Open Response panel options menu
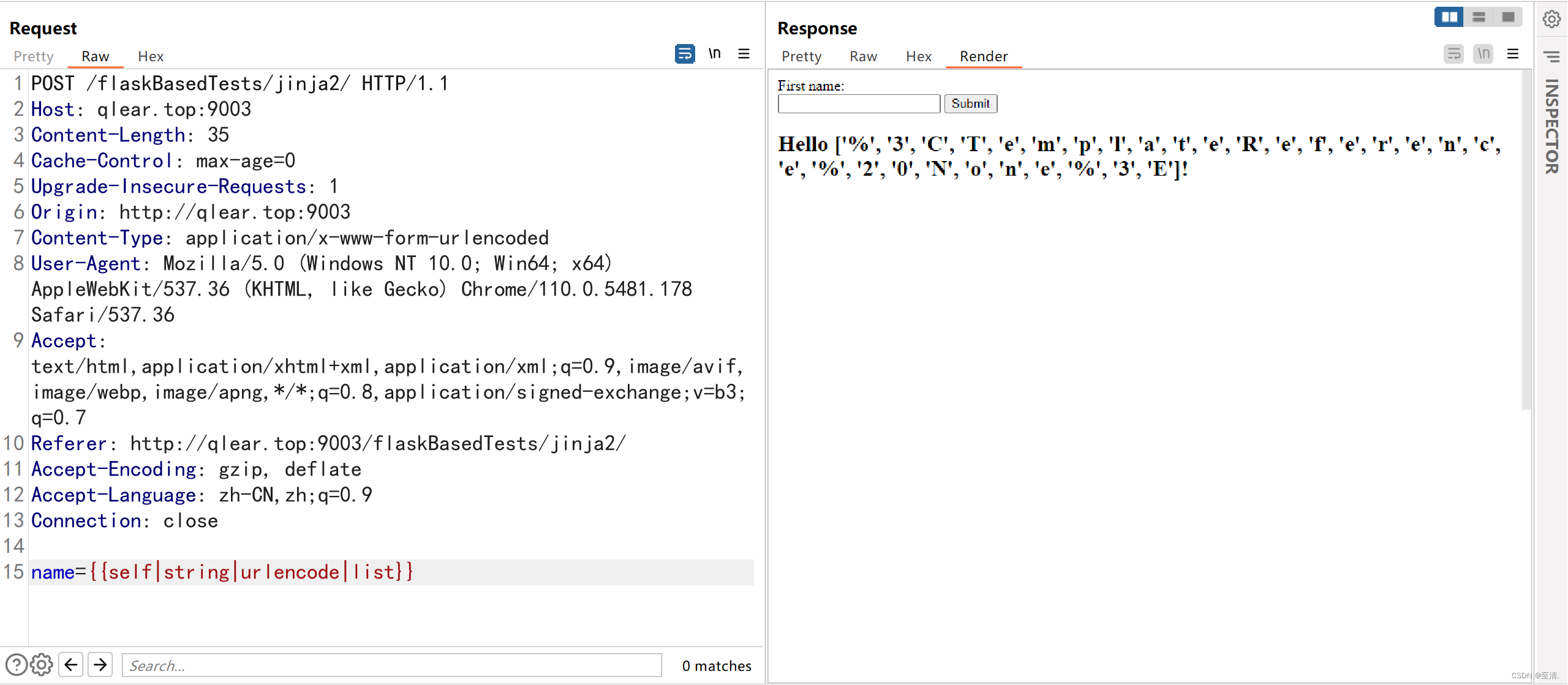The image size is (1568, 685). pyautogui.click(x=1513, y=54)
